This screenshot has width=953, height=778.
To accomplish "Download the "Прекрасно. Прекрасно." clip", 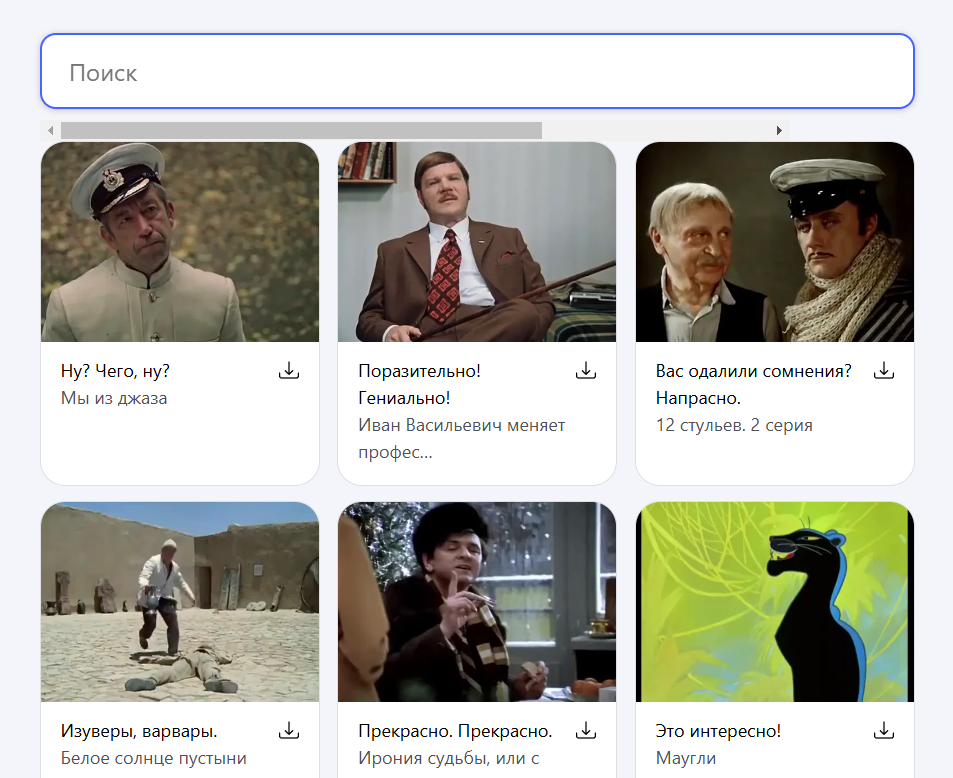I will [x=586, y=731].
